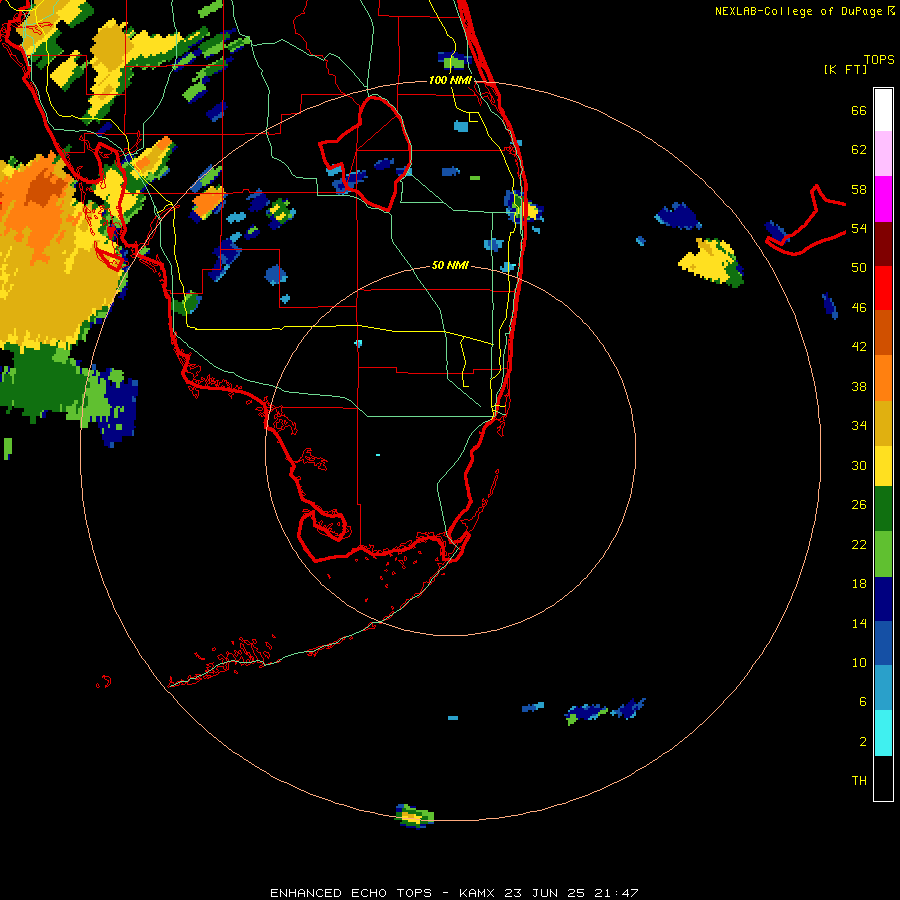The height and width of the screenshot is (900, 900).
Task: Click the [K FT] units label
Action: click(x=845, y=69)
